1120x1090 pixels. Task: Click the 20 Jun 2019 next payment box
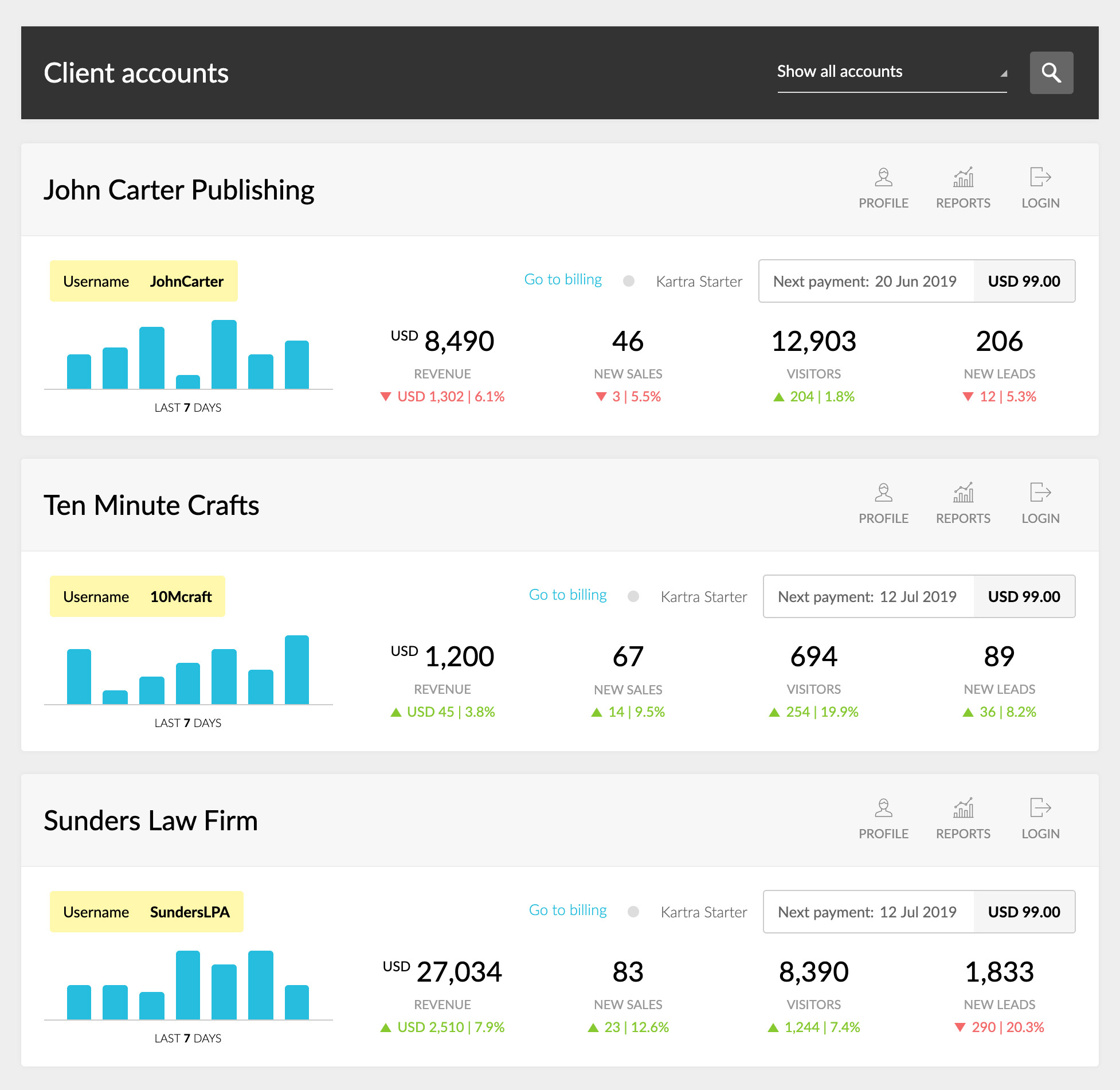866,281
